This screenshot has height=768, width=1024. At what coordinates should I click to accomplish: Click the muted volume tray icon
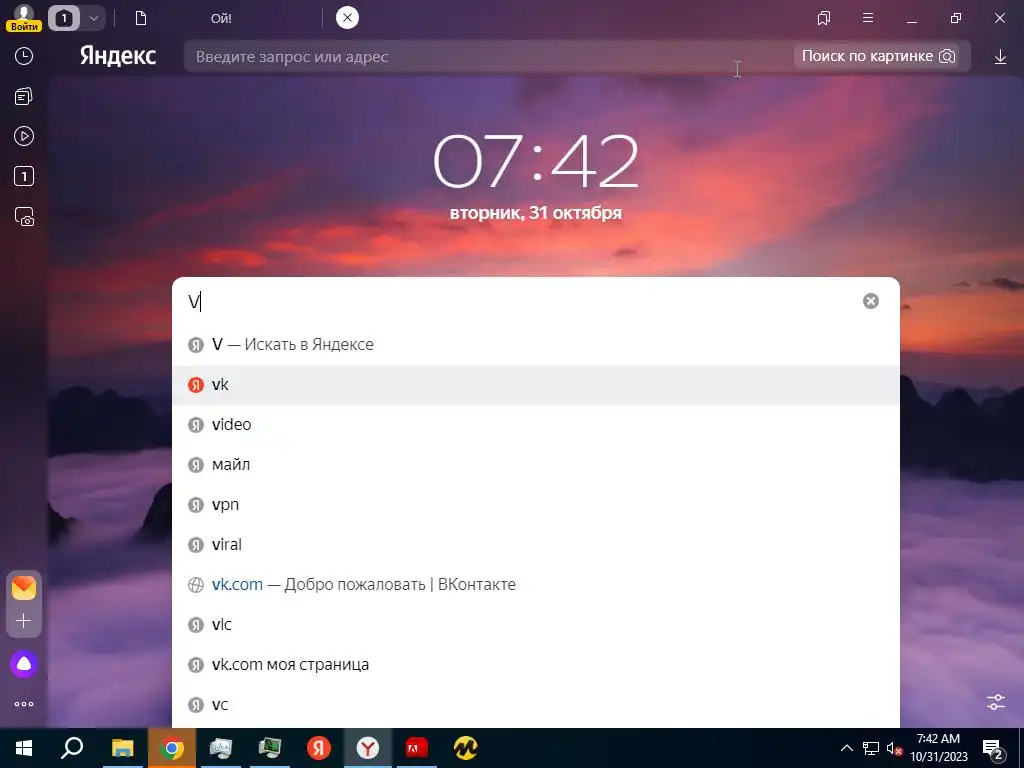pyautogui.click(x=894, y=748)
